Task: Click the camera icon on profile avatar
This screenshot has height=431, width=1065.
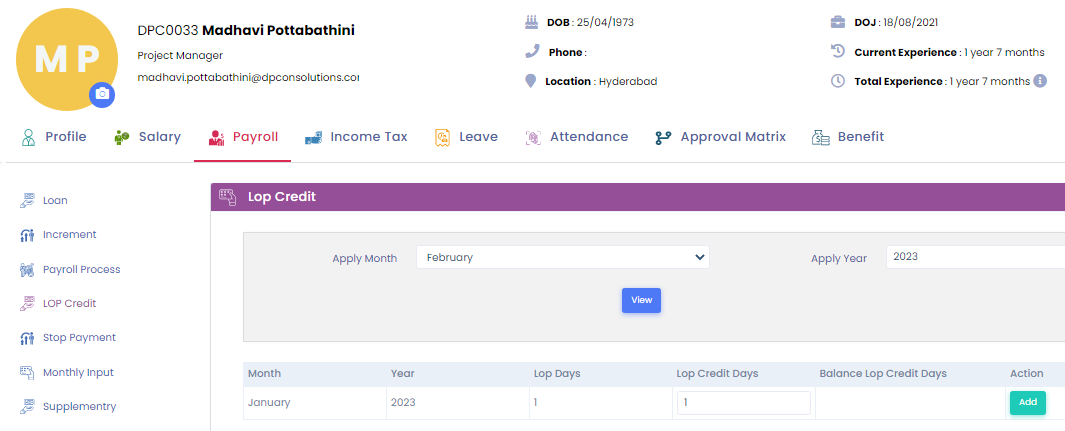Action: point(101,94)
